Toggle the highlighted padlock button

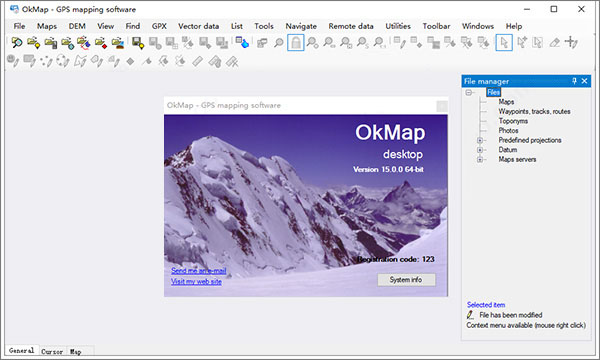pyautogui.click(x=295, y=42)
